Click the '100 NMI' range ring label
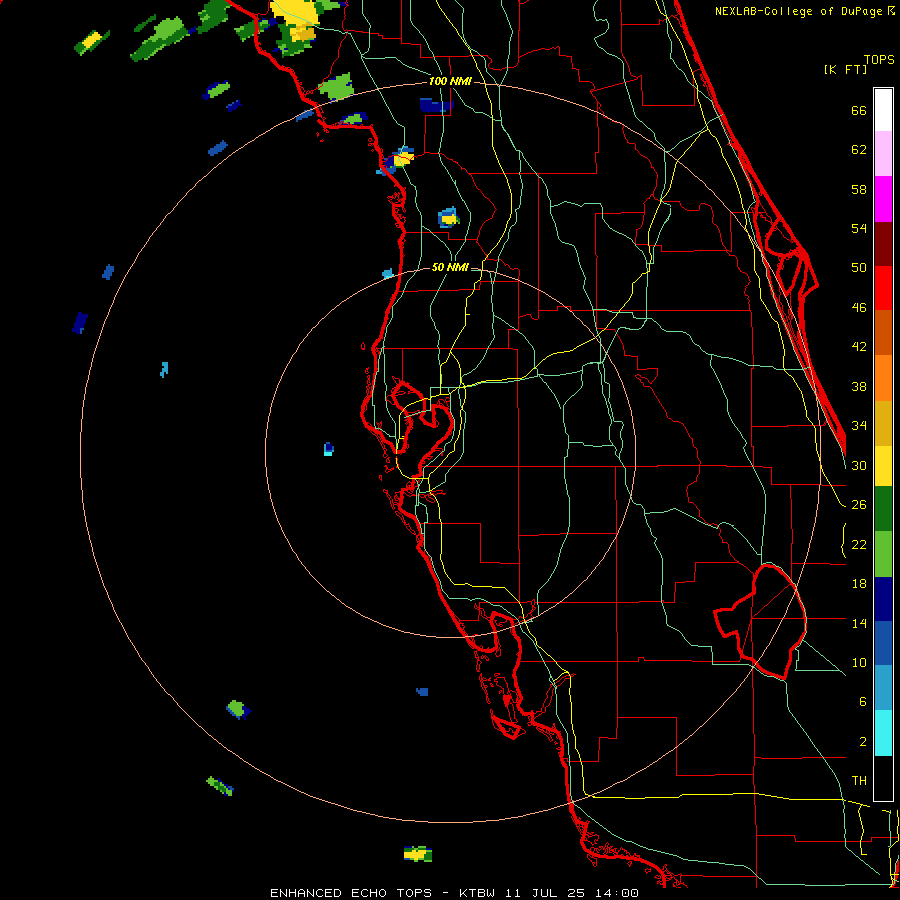900x900 pixels. (x=450, y=82)
